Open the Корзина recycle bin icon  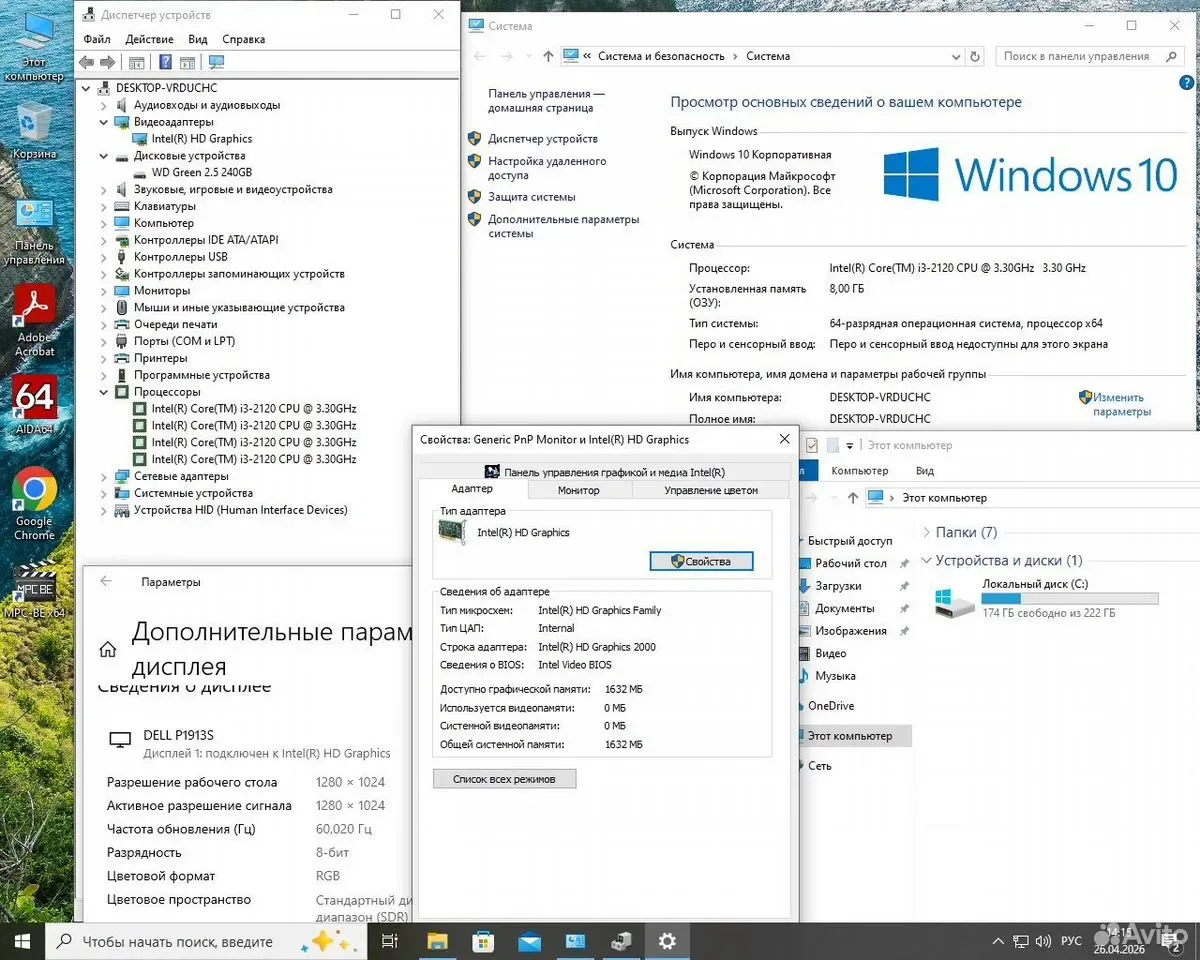(34, 130)
